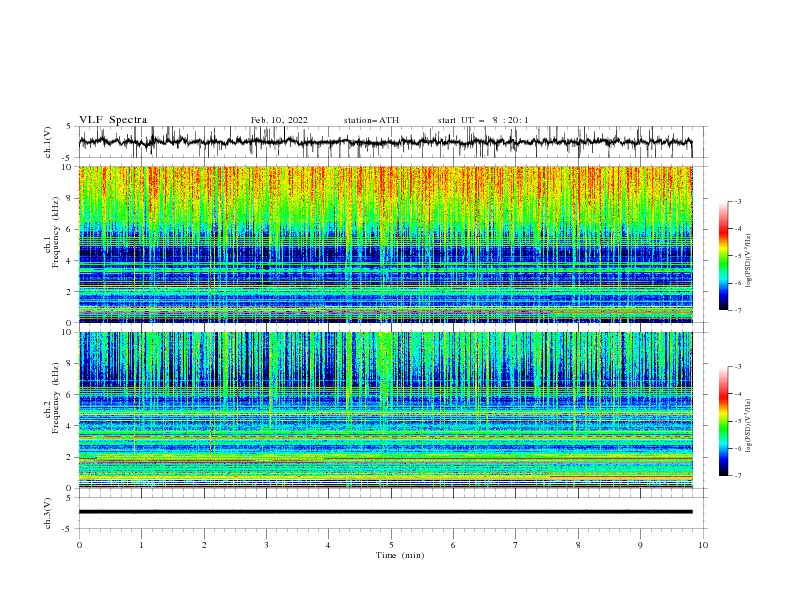792x612 pixels.
Task: Click the "2" tick on the time axis
Action: point(204,545)
